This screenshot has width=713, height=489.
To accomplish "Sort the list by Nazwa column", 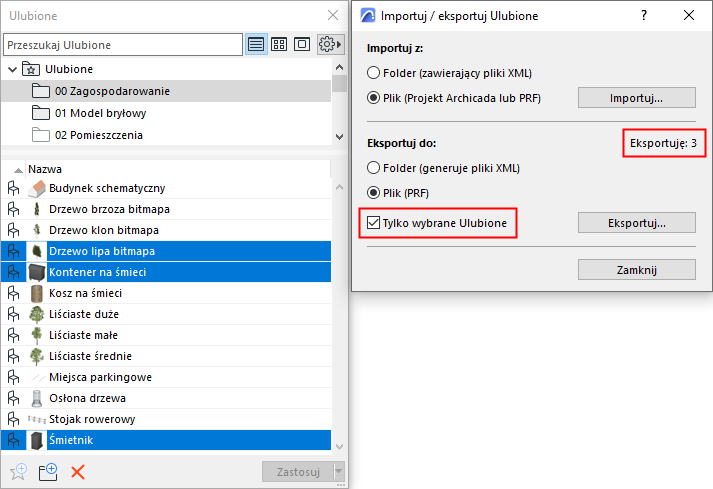I will (x=45, y=170).
